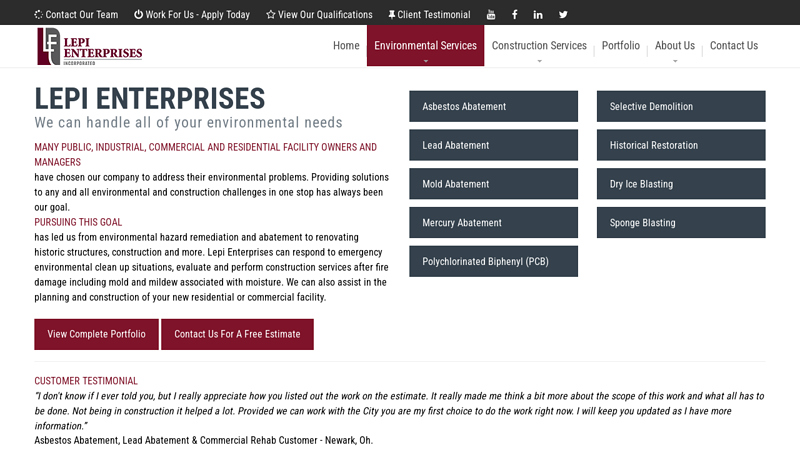Click the View Complete Portfolio button
The width and height of the screenshot is (800, 450).
pos(96,334)
